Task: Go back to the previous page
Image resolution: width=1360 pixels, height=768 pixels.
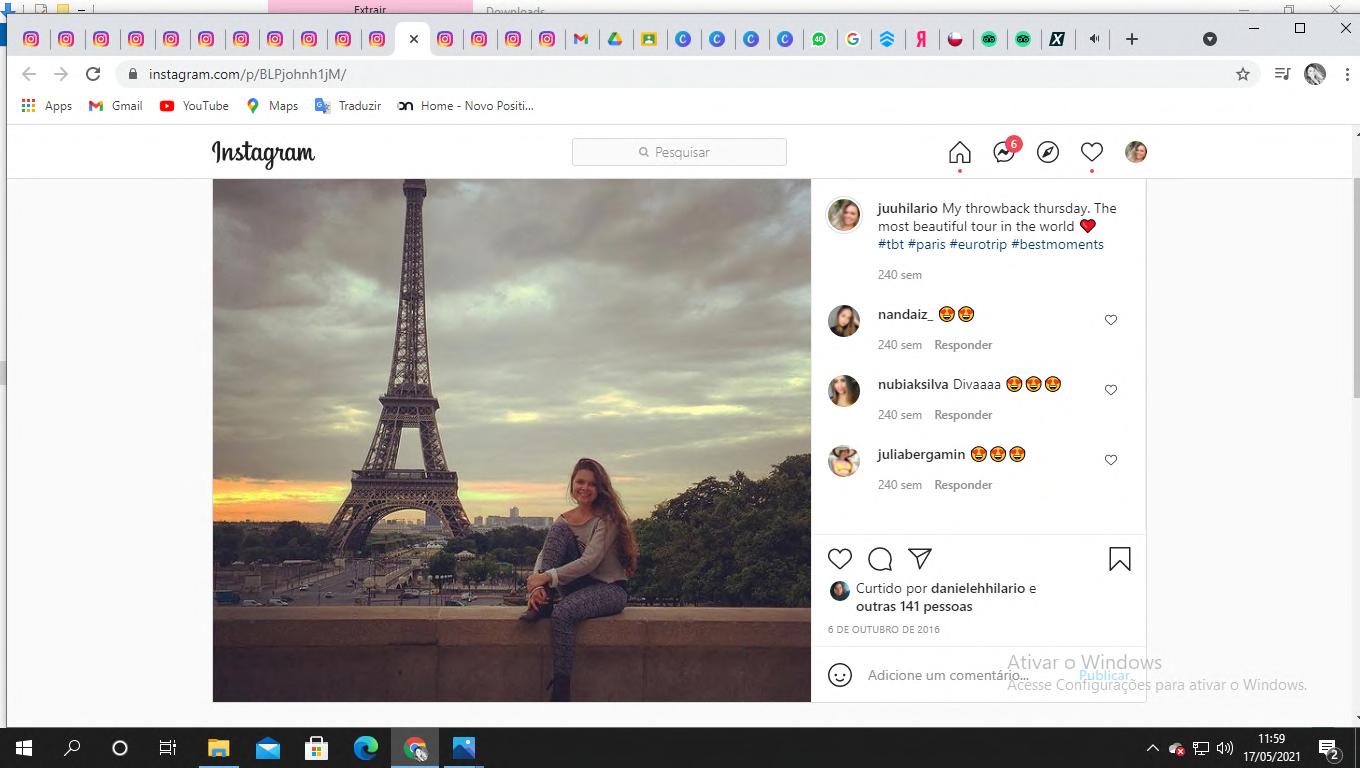Action: click(29, 74)
